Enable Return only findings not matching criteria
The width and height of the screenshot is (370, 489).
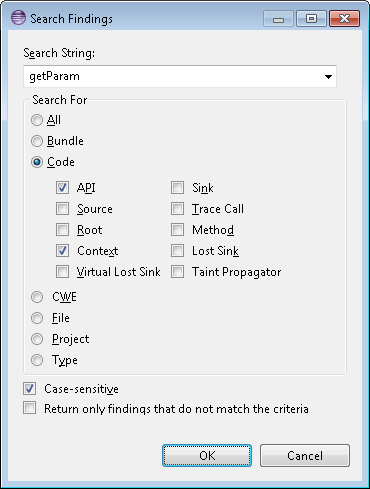30,408
